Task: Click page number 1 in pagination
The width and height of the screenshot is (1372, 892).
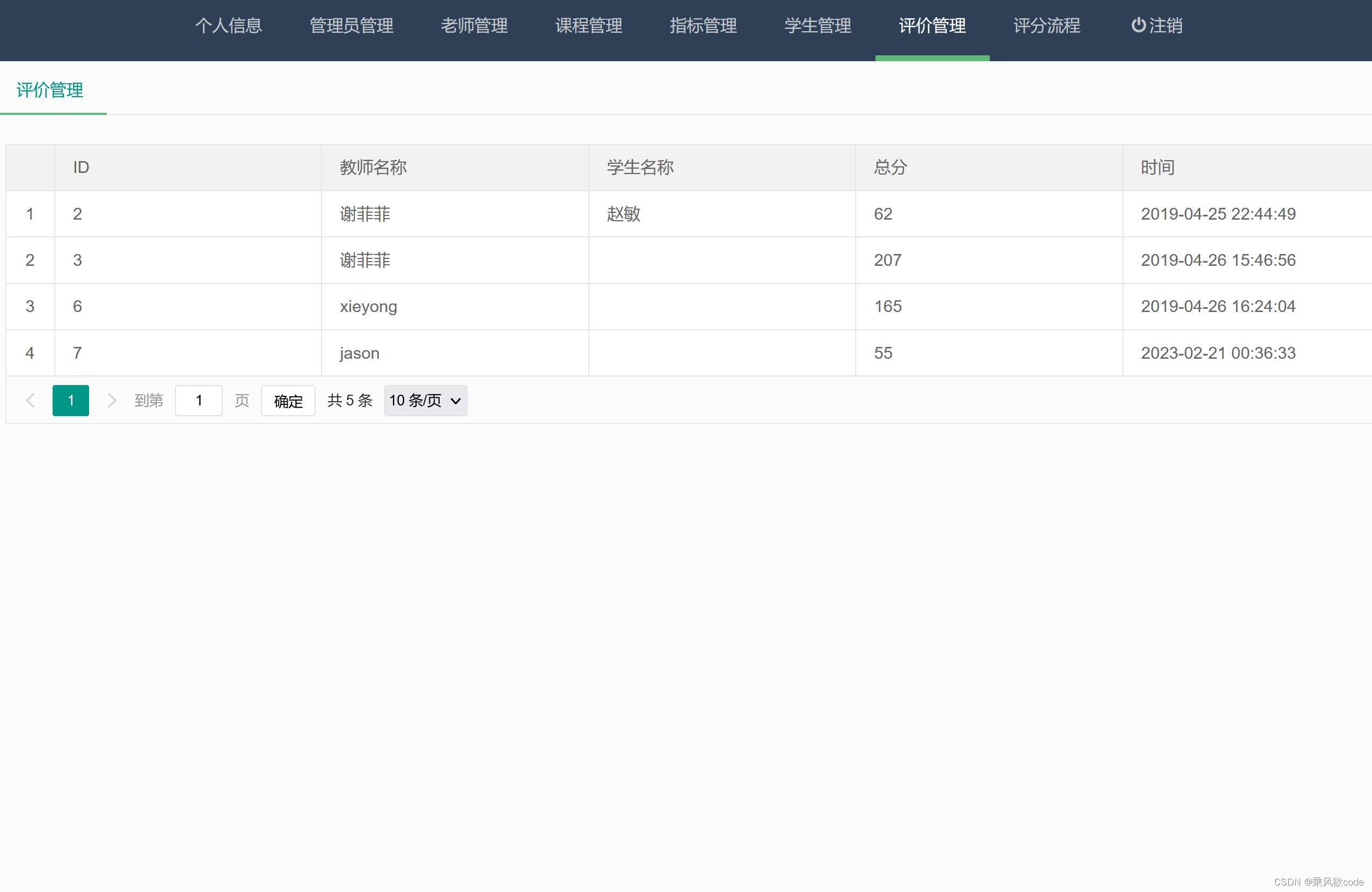Action: pyautogui.click(x=70, y=400)
